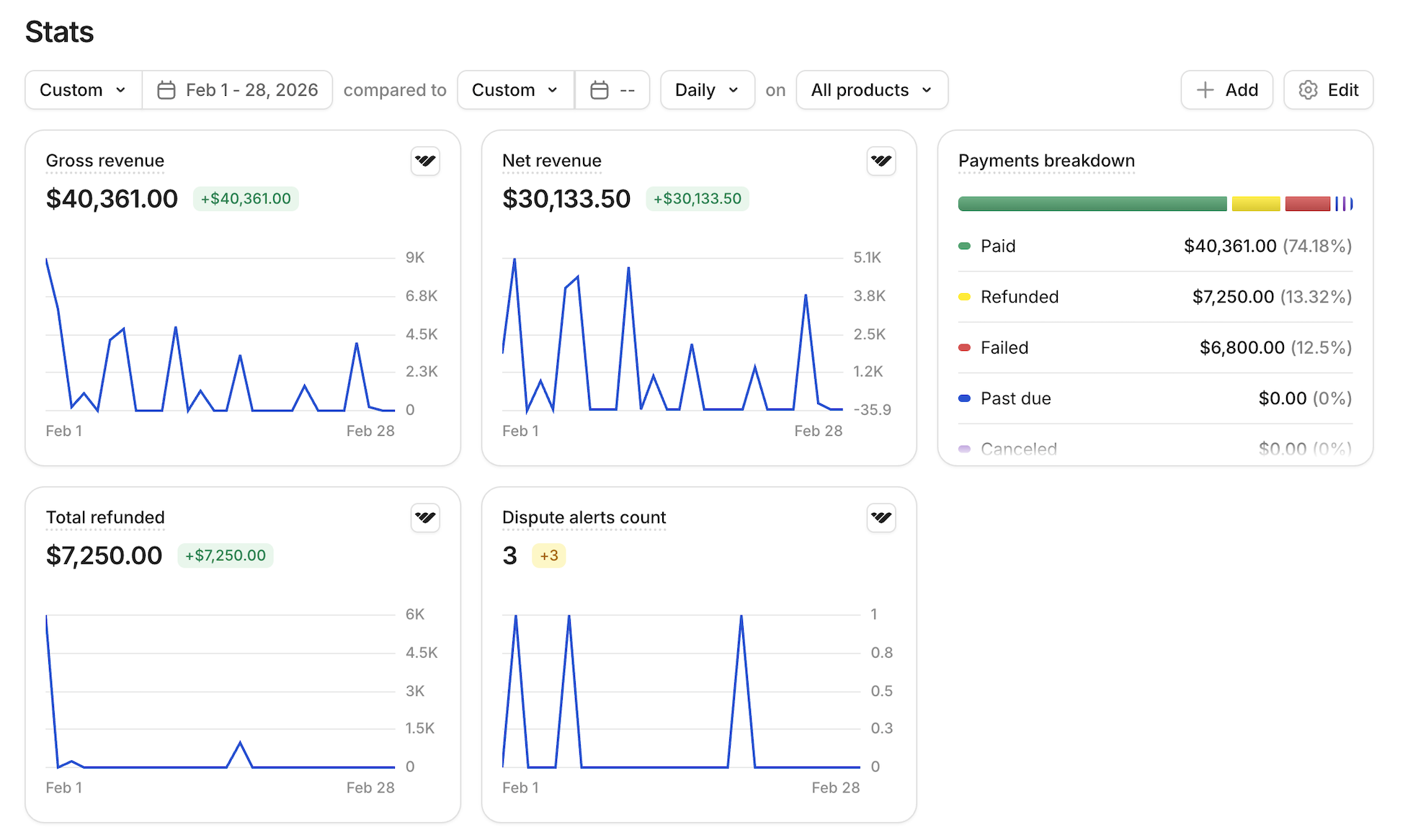
Task: Click the Payments breakdown title
Action: click(x=1046, y=161)
